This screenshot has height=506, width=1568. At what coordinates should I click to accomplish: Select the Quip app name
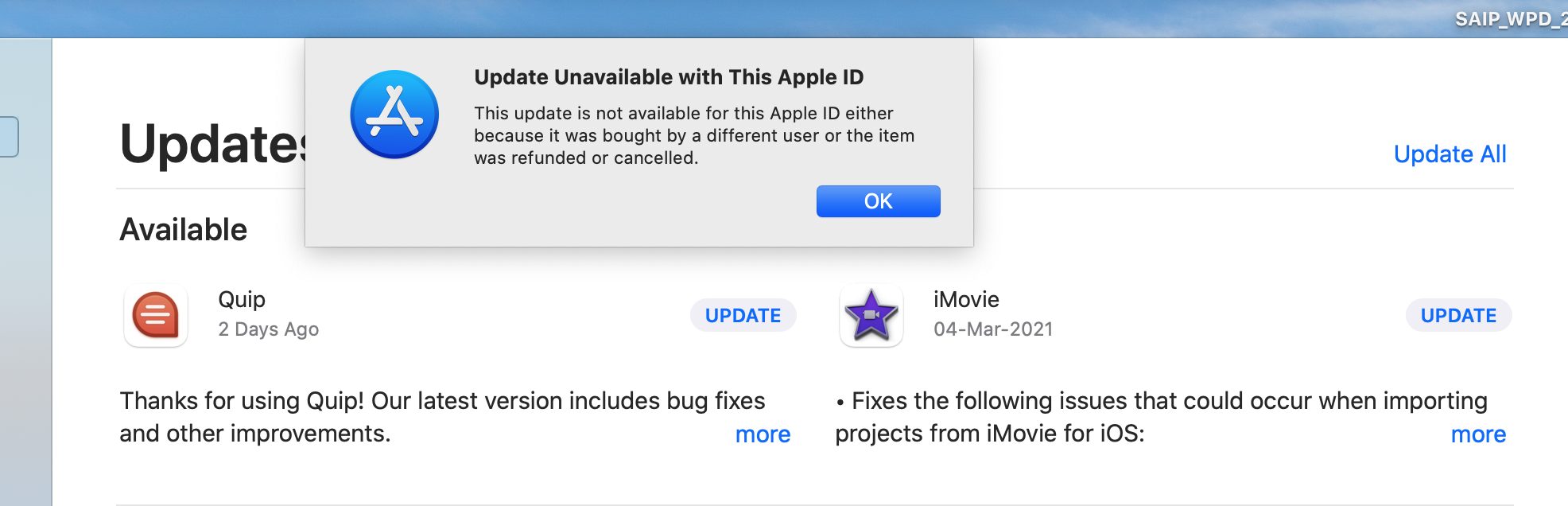pos(242,299)
